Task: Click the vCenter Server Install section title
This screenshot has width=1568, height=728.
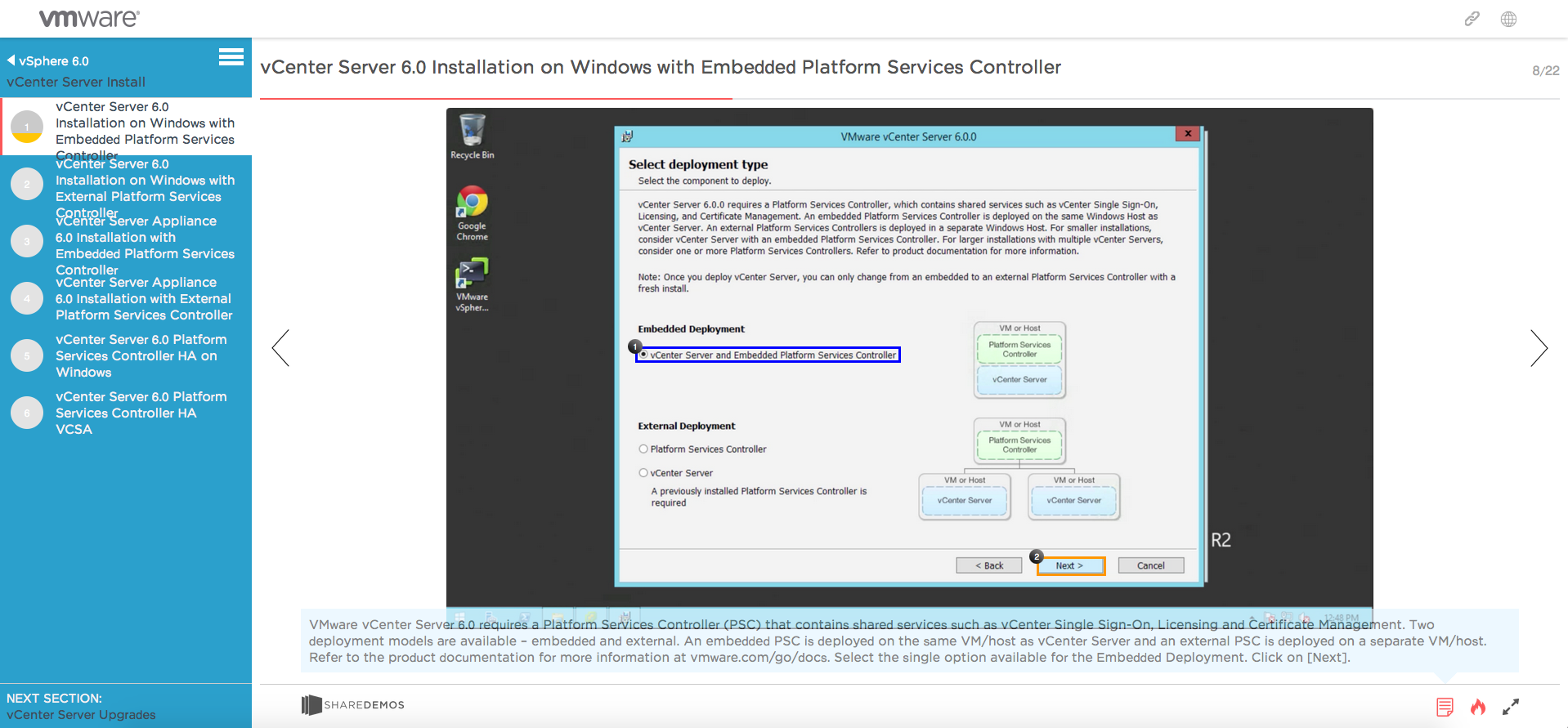Action: 76,82
